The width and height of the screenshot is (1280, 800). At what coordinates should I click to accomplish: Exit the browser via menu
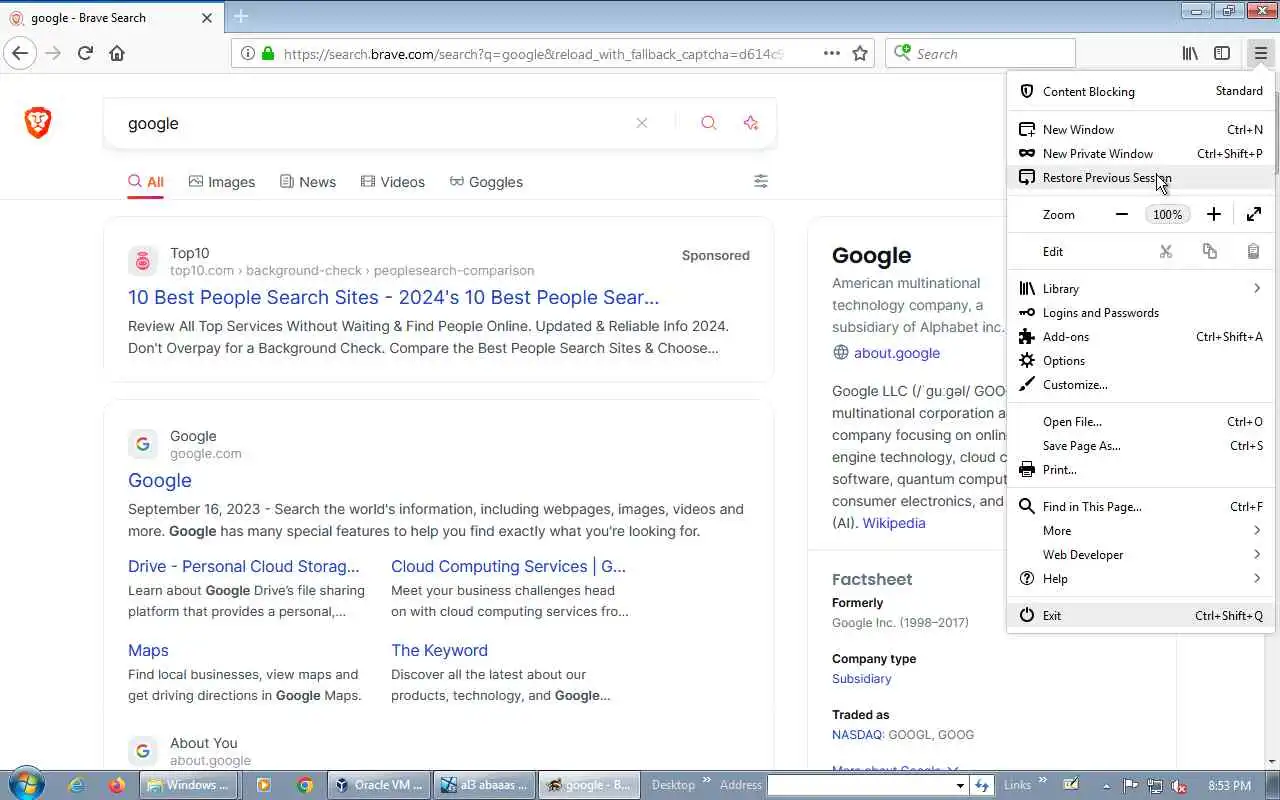[x=1141, y=615]
